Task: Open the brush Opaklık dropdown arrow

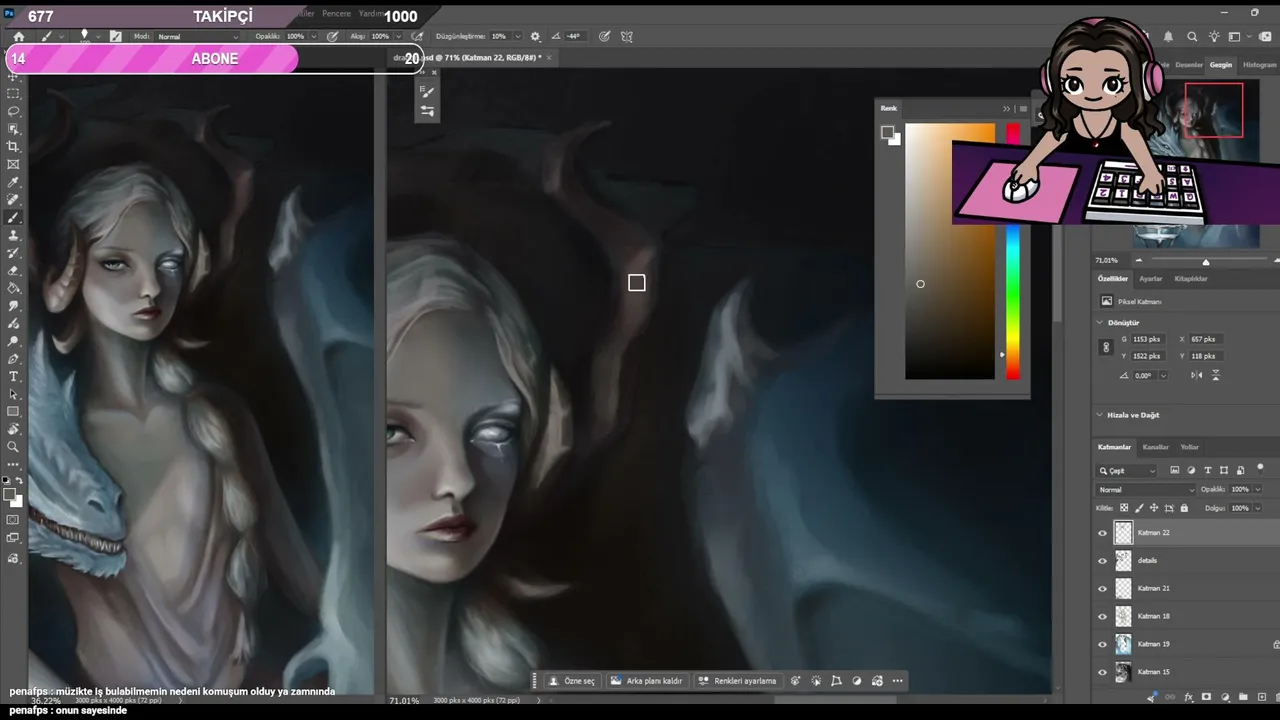Action: click(313, 36)
